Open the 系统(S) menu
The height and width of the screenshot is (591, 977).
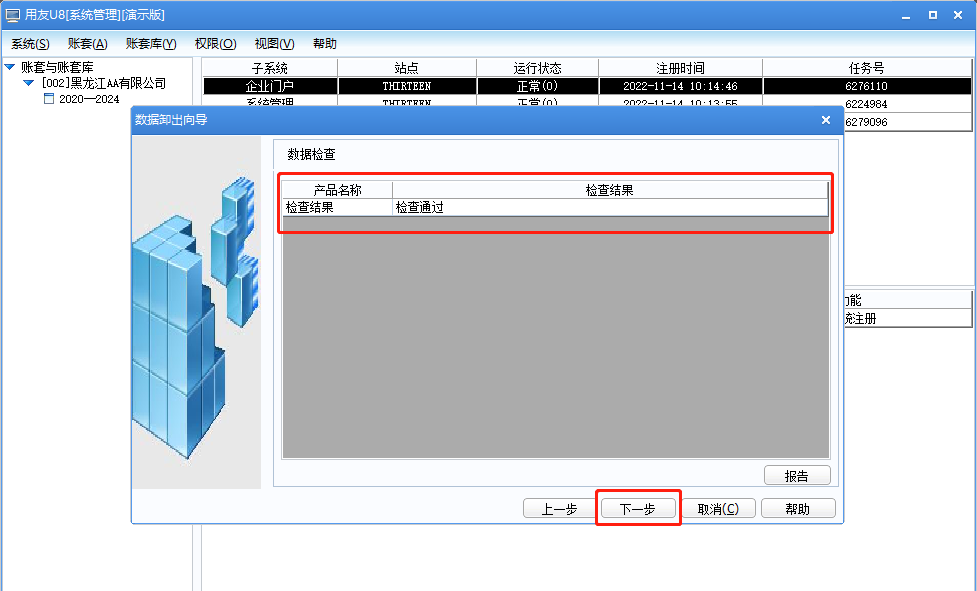click(x=30, y=44)
